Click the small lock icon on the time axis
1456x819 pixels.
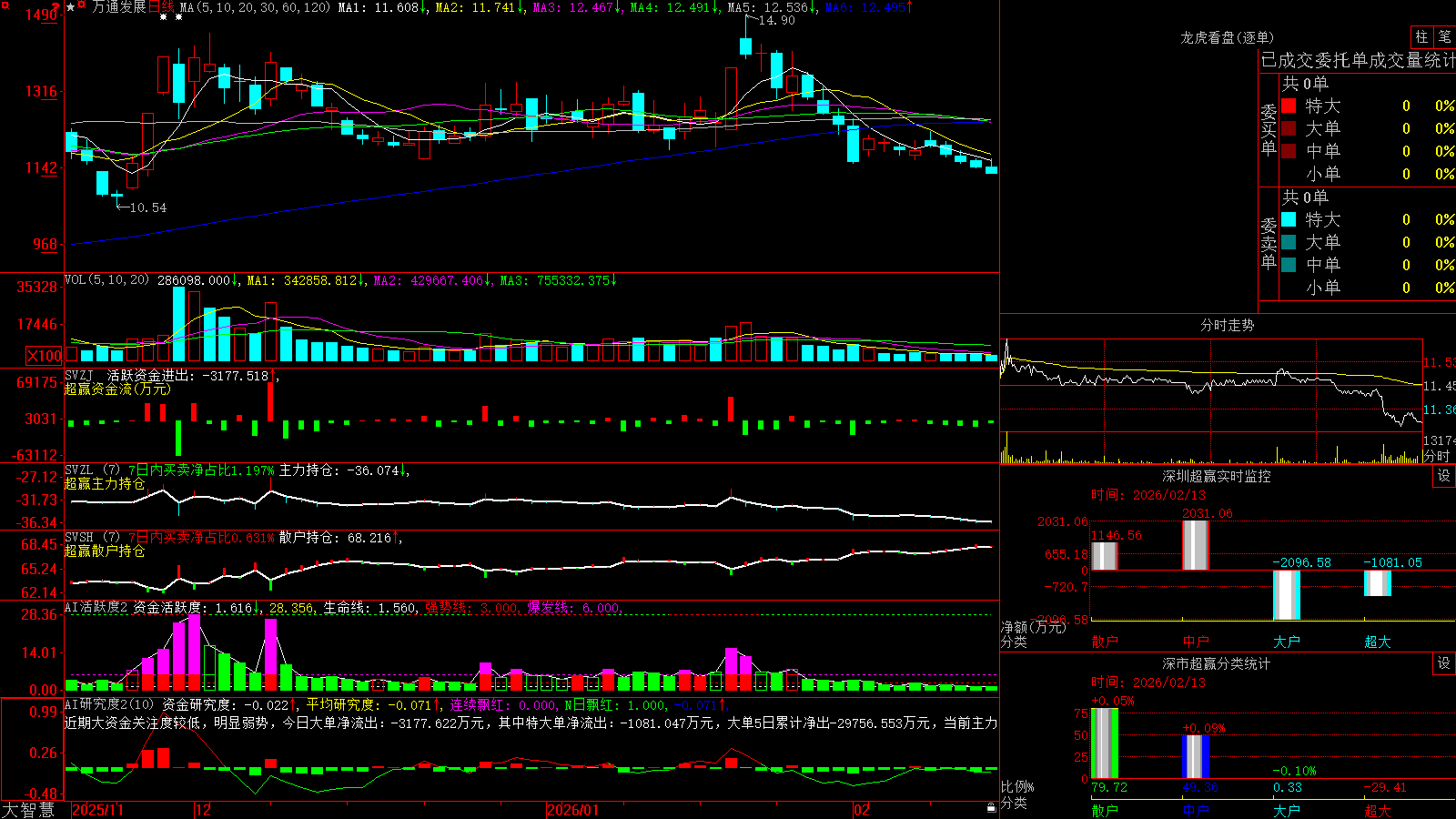[x=991, y=808]
